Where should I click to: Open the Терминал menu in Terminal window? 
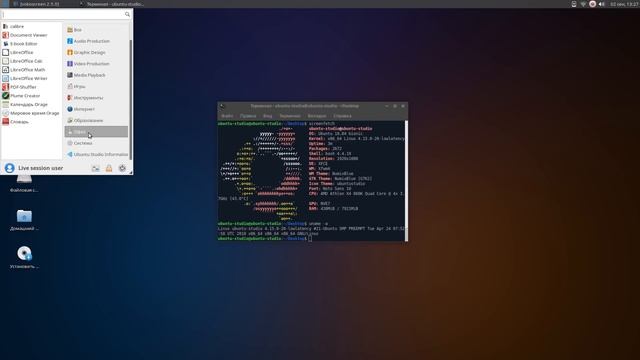pos(290,116)
